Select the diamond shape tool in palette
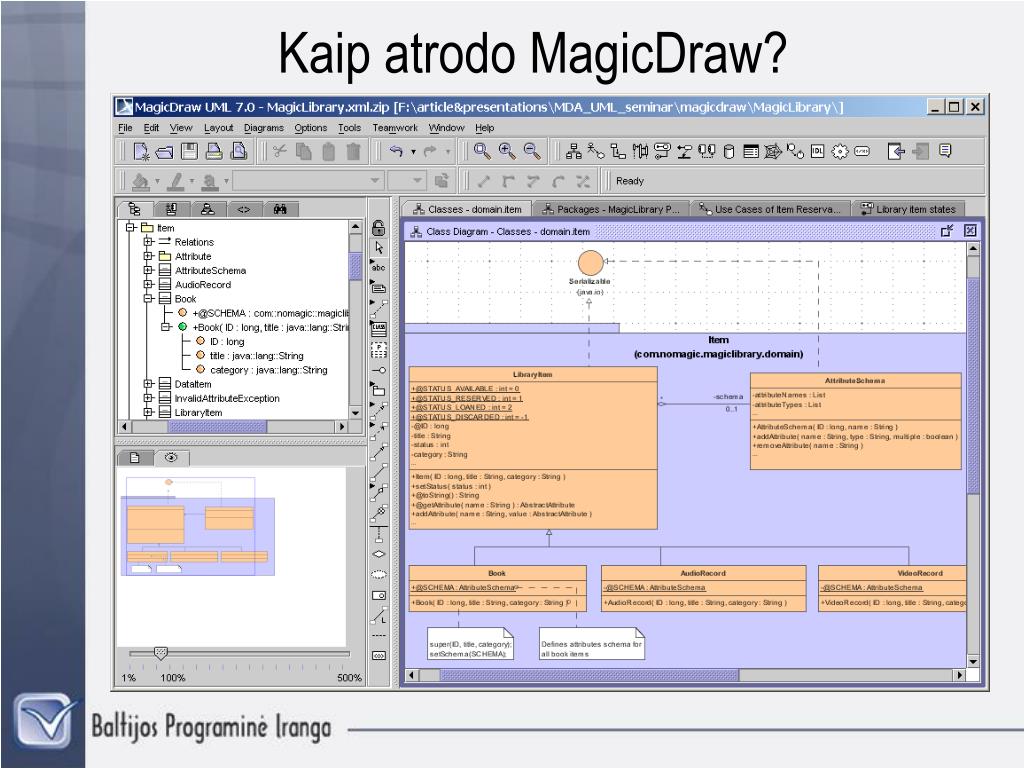Viewport: 1024px width, 768px height. tap(379, 554)
